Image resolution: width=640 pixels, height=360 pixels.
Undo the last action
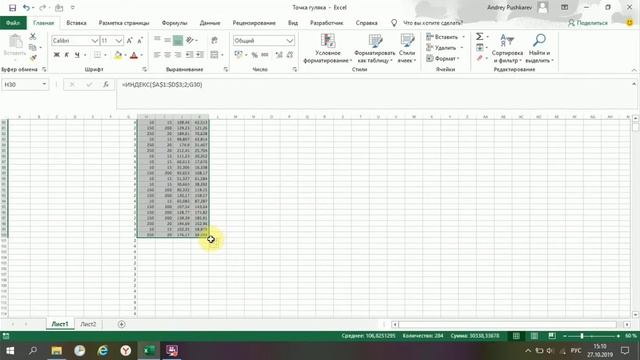(26, 7)
